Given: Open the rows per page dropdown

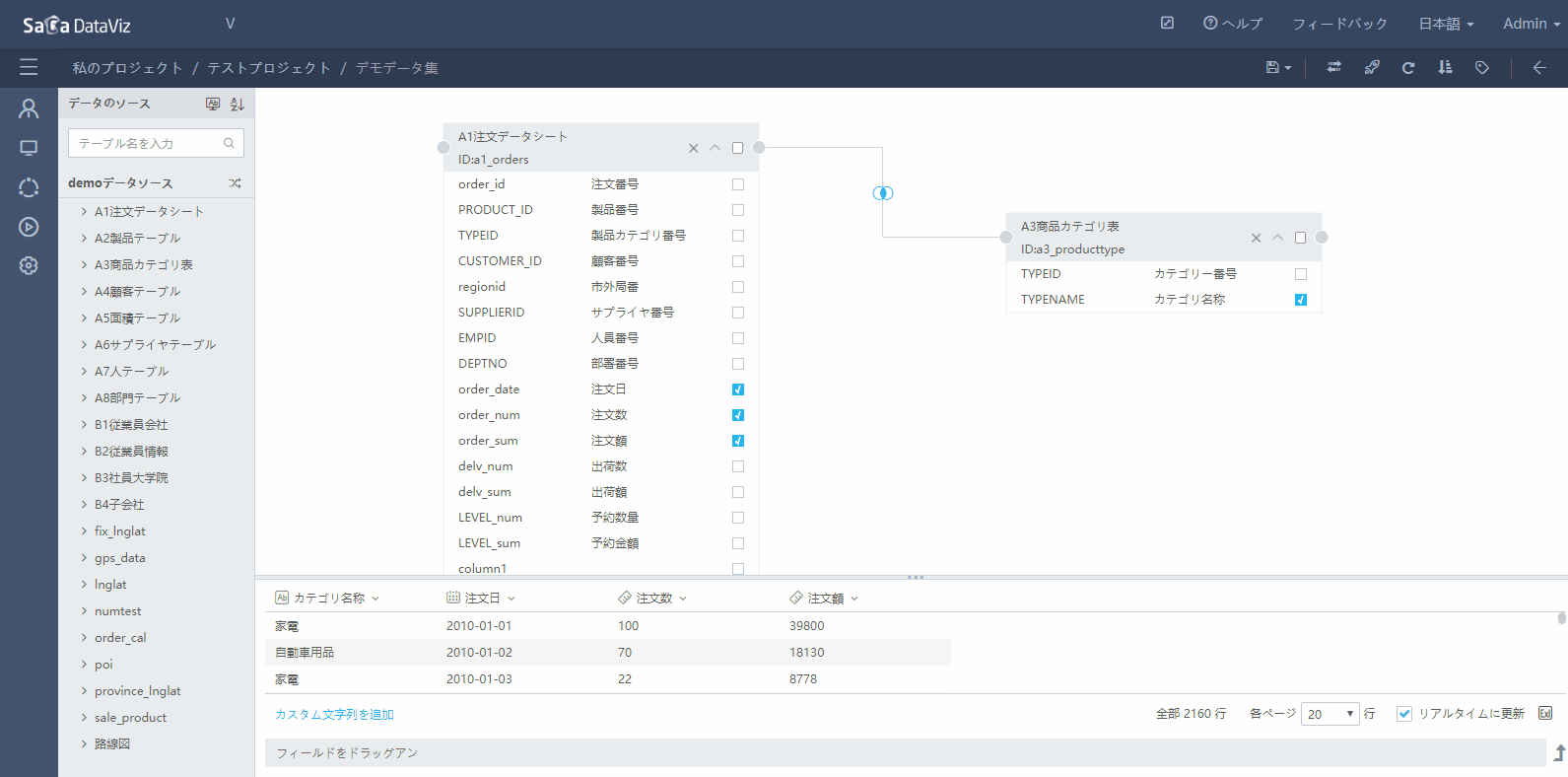Looking at the screenshot, I should (x=1329, y=714).
